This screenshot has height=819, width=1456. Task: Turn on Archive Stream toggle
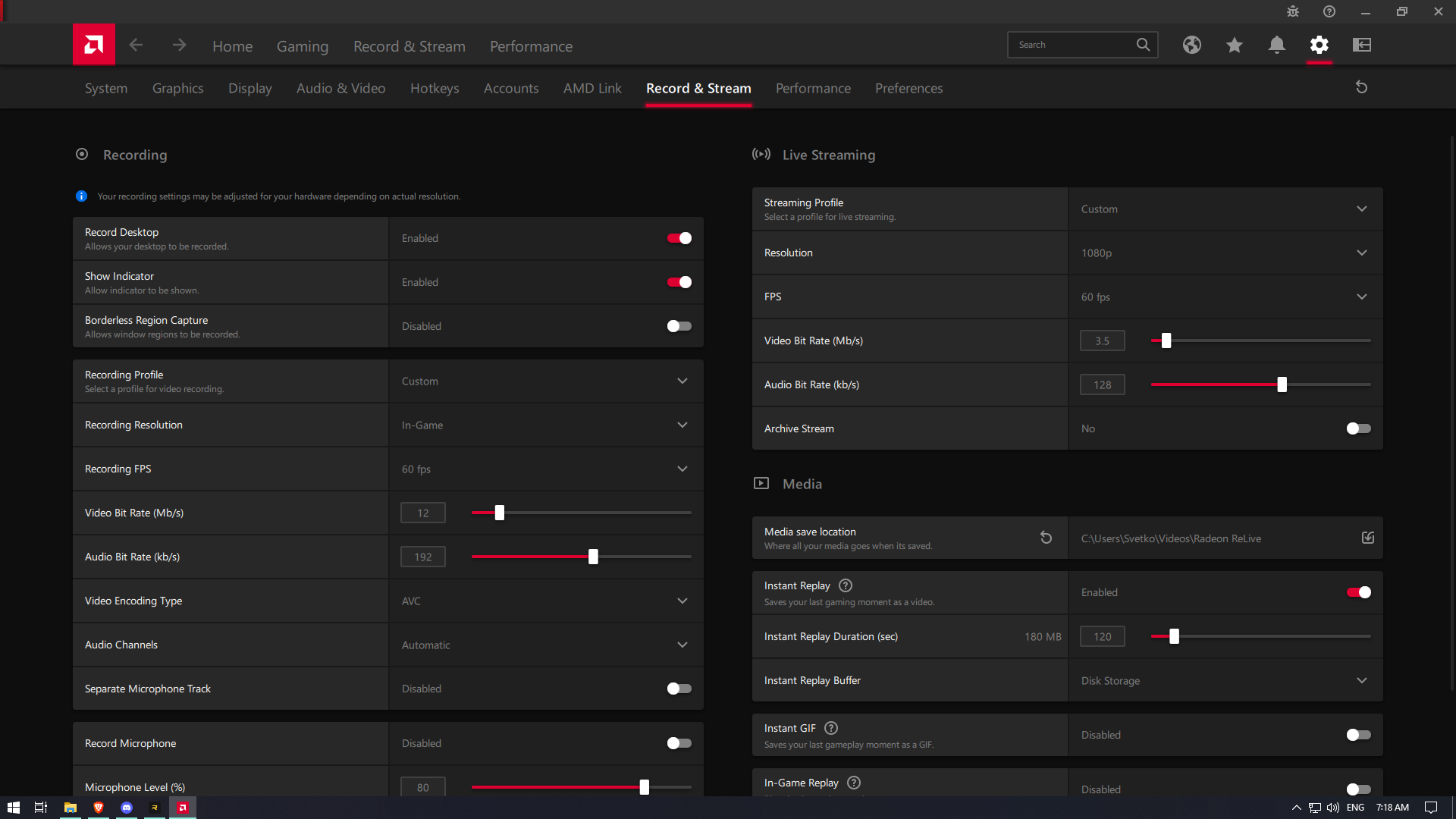pyautogui.click(x=1358, y=428)
